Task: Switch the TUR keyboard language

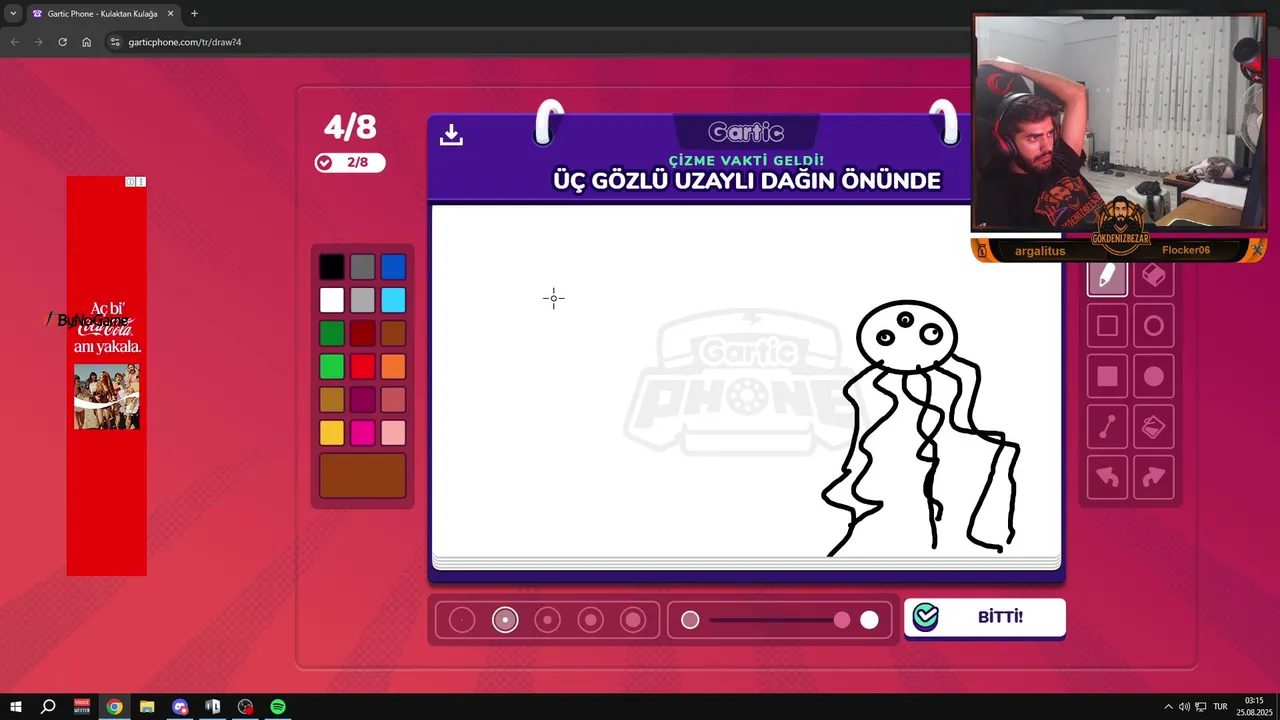Action: [1220, 707]
